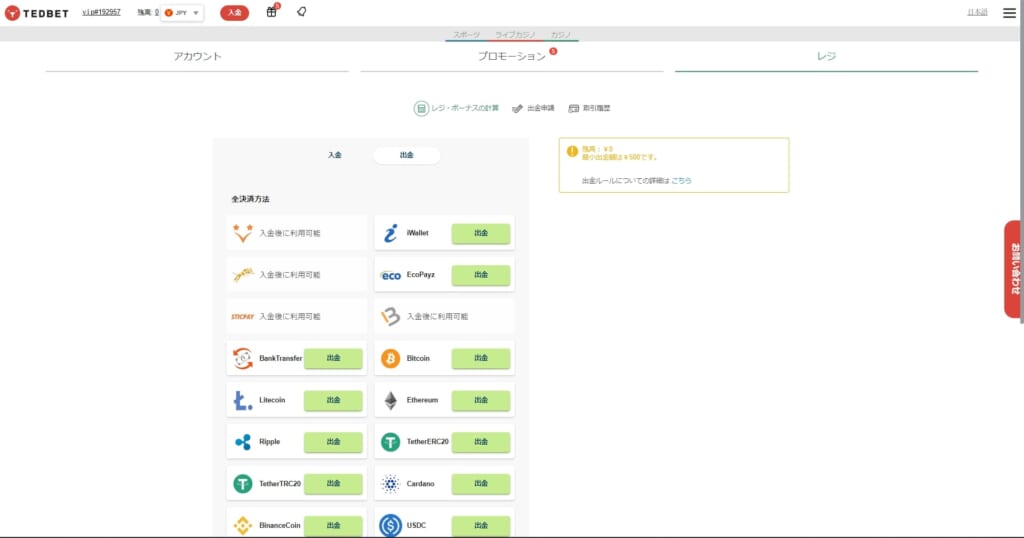Viewport: 1024px width, 538px height.
Task: Select the プロモーション tab
Action: [x=512, y=57]
